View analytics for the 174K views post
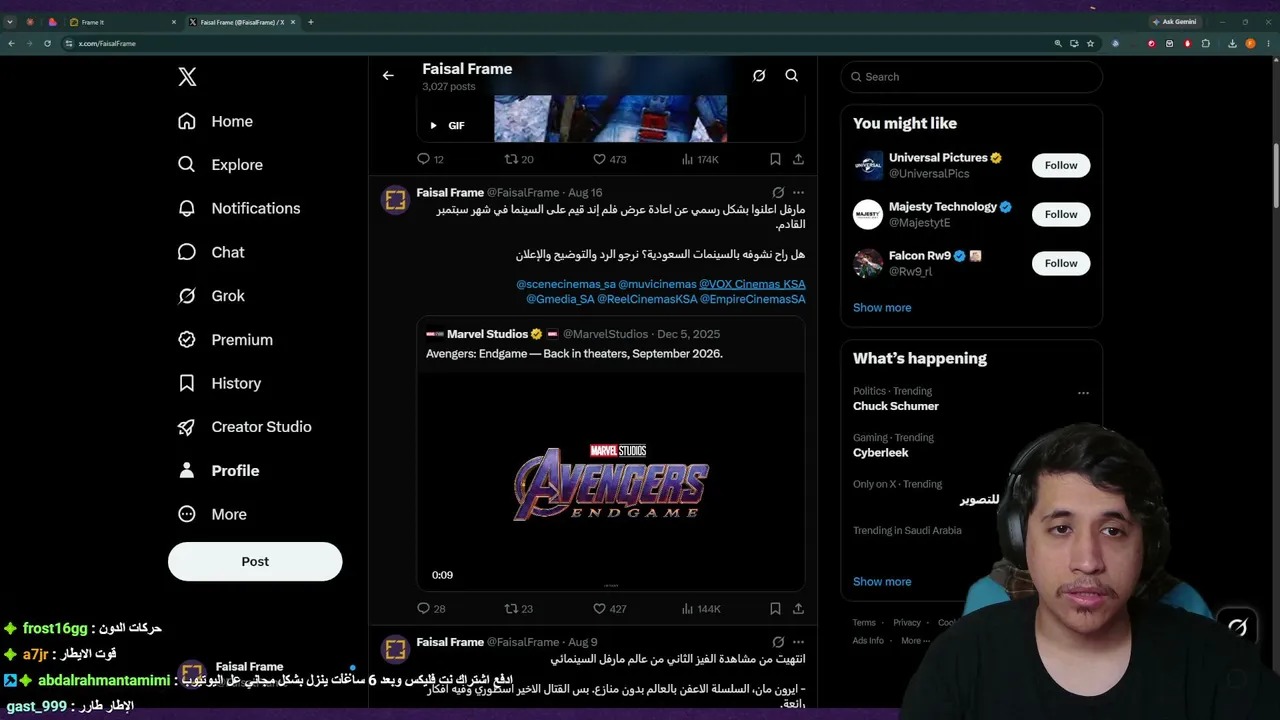 coord(700,159)
